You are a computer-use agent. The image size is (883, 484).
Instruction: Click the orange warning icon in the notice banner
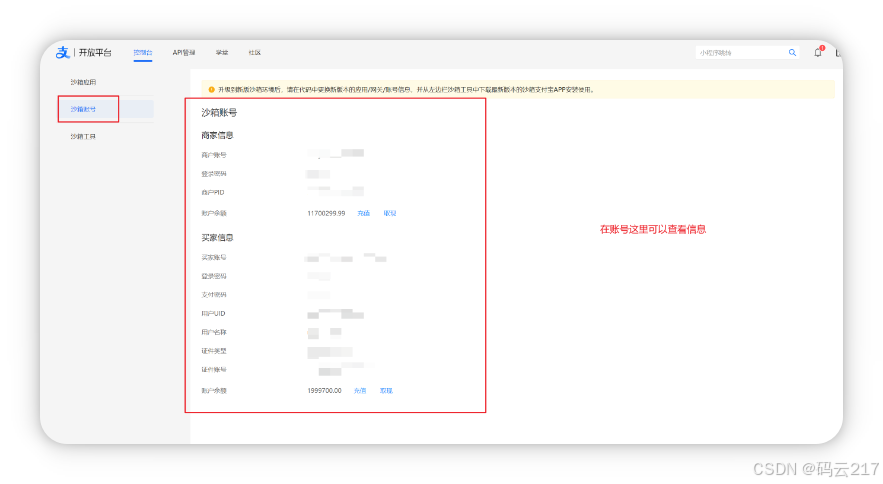coord(212,90)
